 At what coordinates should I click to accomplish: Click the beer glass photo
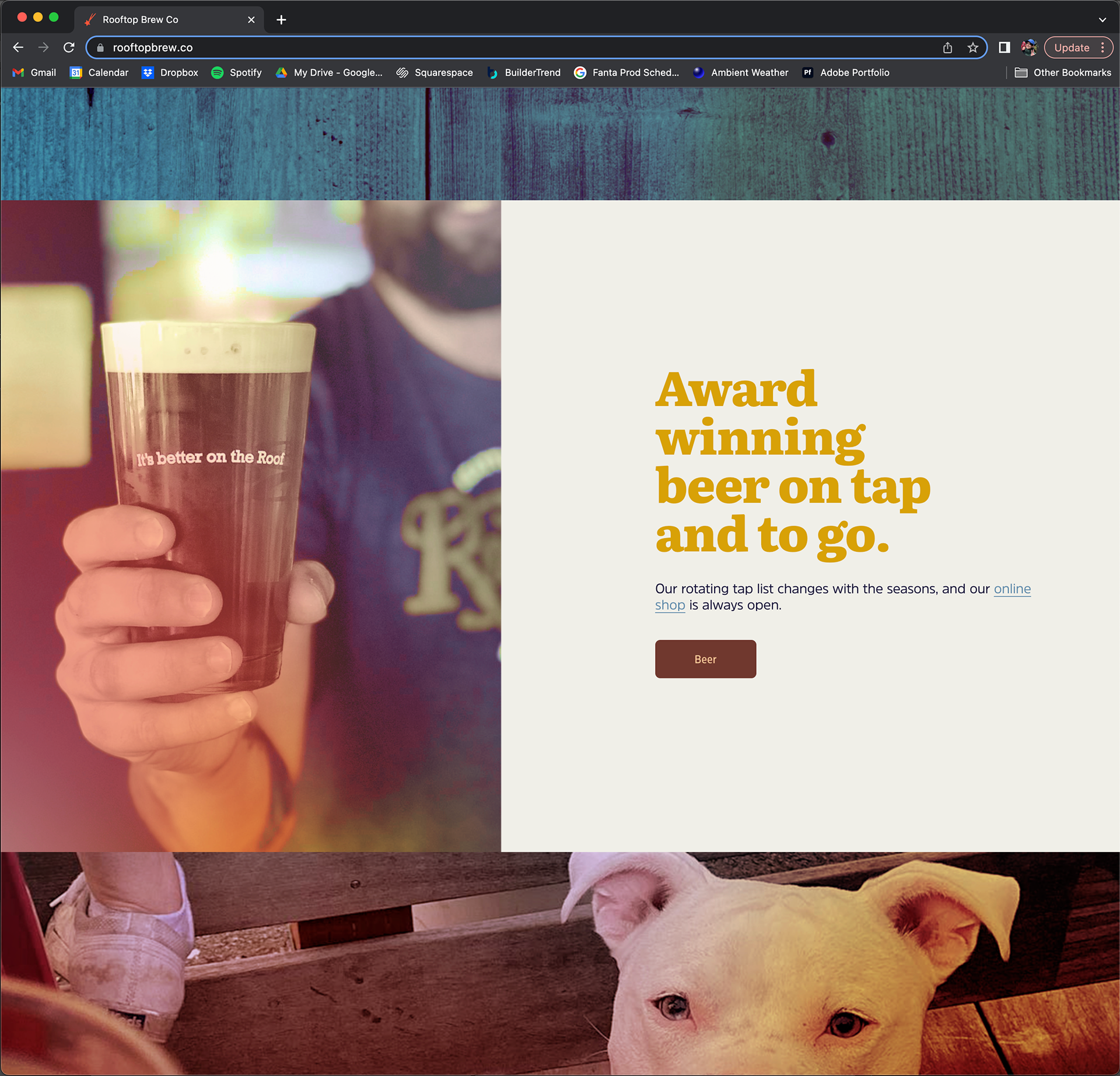[x=251, y=525]
